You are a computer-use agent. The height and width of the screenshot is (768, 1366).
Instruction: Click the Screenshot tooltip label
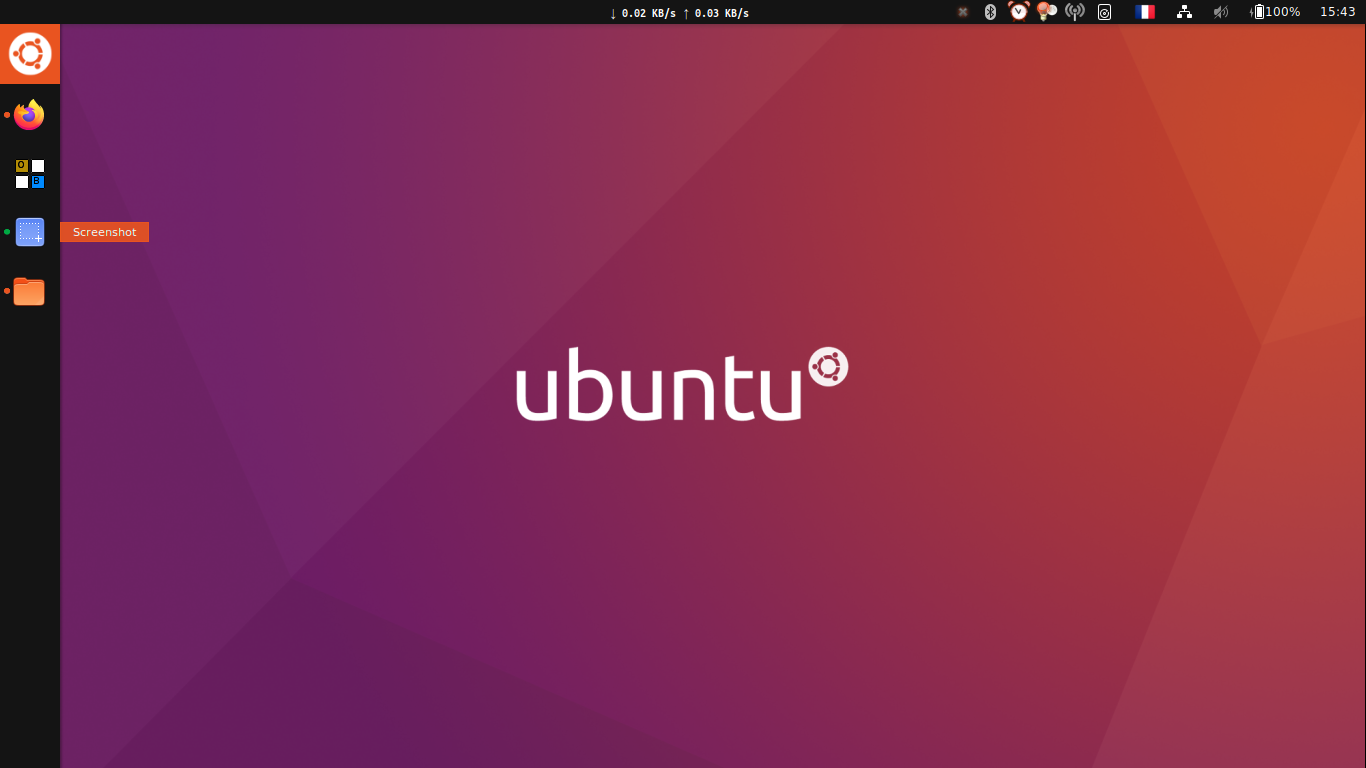[x=104, y=232]
